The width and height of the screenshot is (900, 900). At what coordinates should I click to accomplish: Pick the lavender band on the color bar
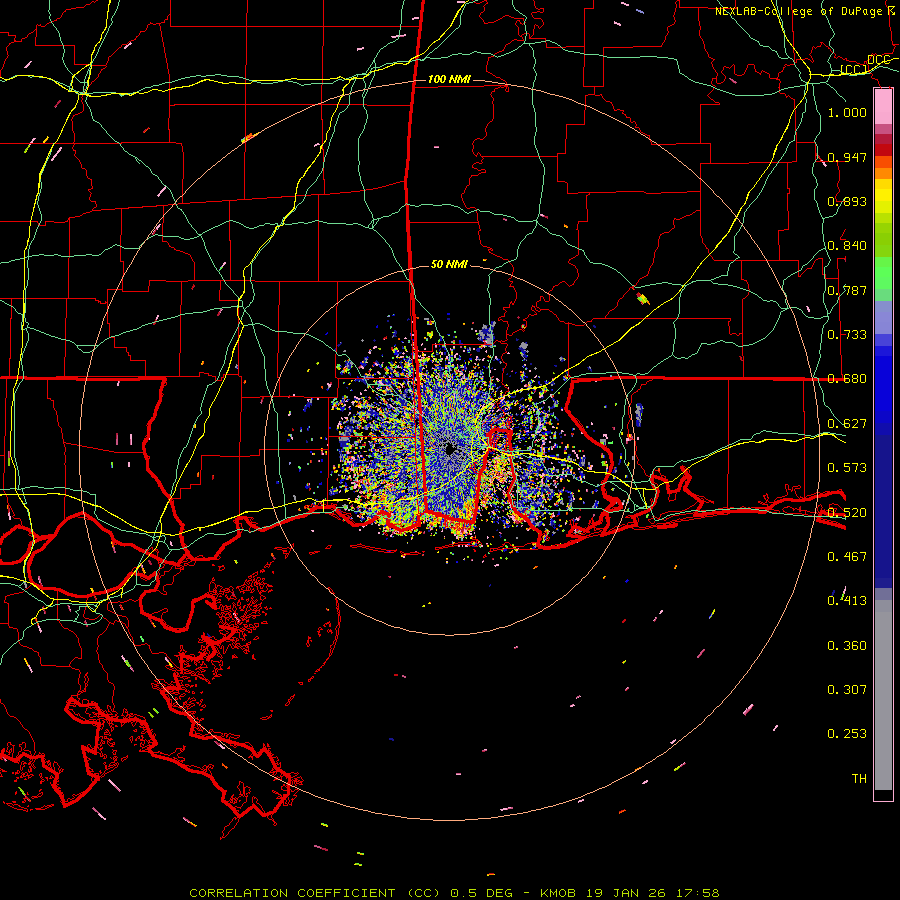click(883, 317)
